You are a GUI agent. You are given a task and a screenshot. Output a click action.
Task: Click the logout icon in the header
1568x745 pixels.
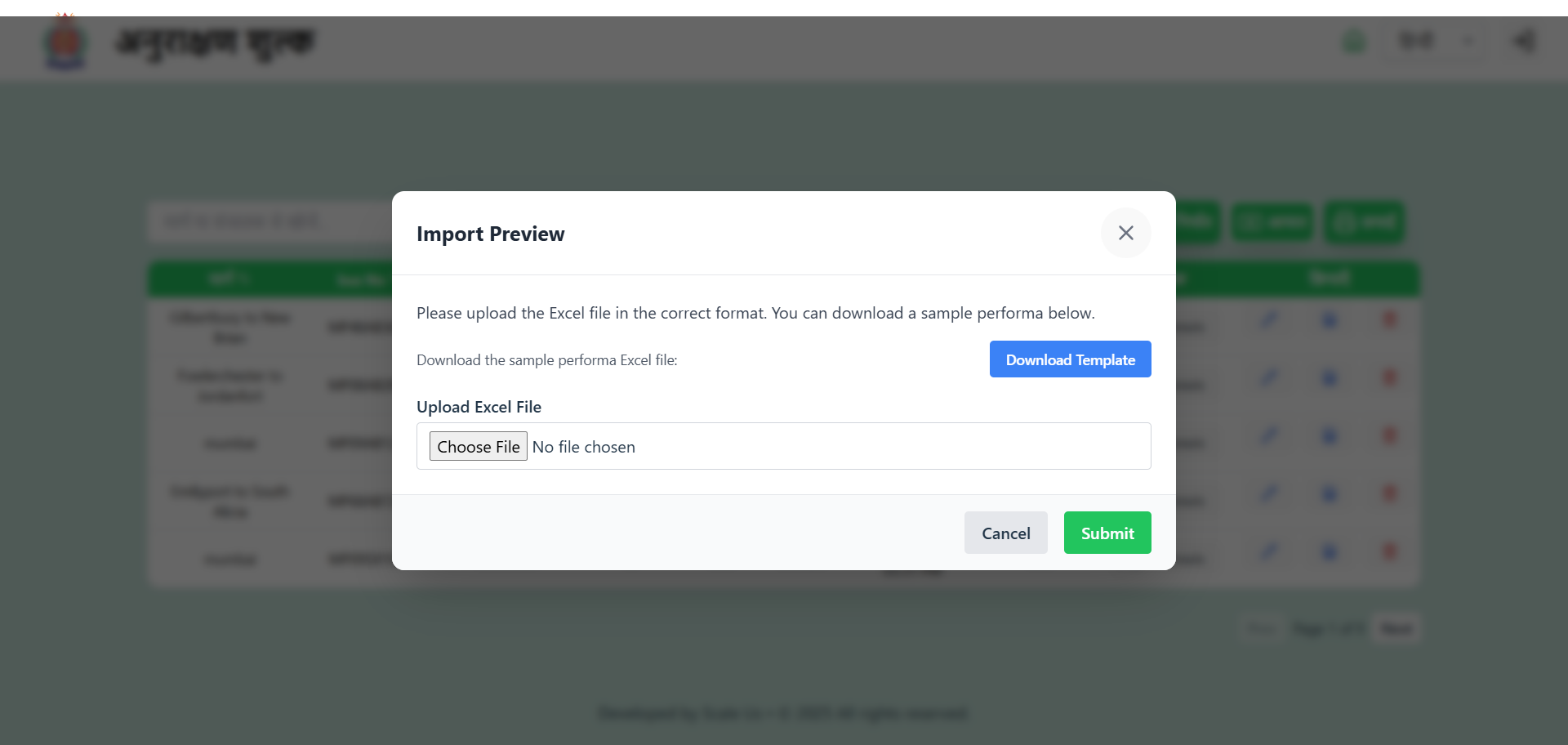point(1524,41)
